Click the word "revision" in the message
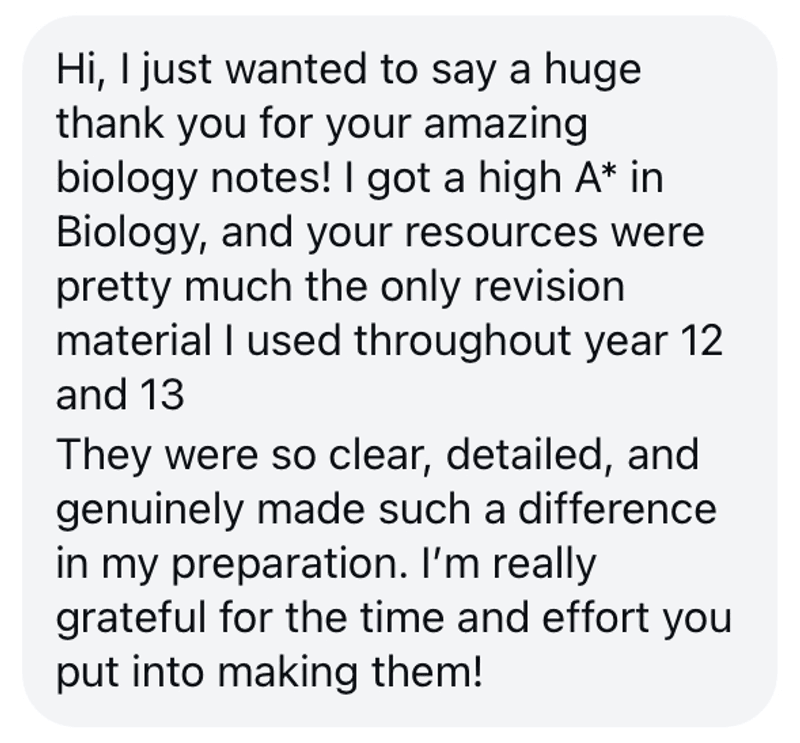This screenshot has height=743, width=800. (x=549, y=286)
